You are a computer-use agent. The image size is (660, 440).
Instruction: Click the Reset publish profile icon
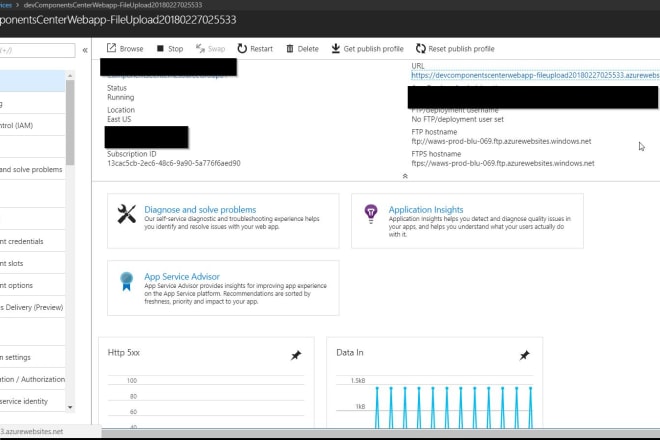coord(420,48)
